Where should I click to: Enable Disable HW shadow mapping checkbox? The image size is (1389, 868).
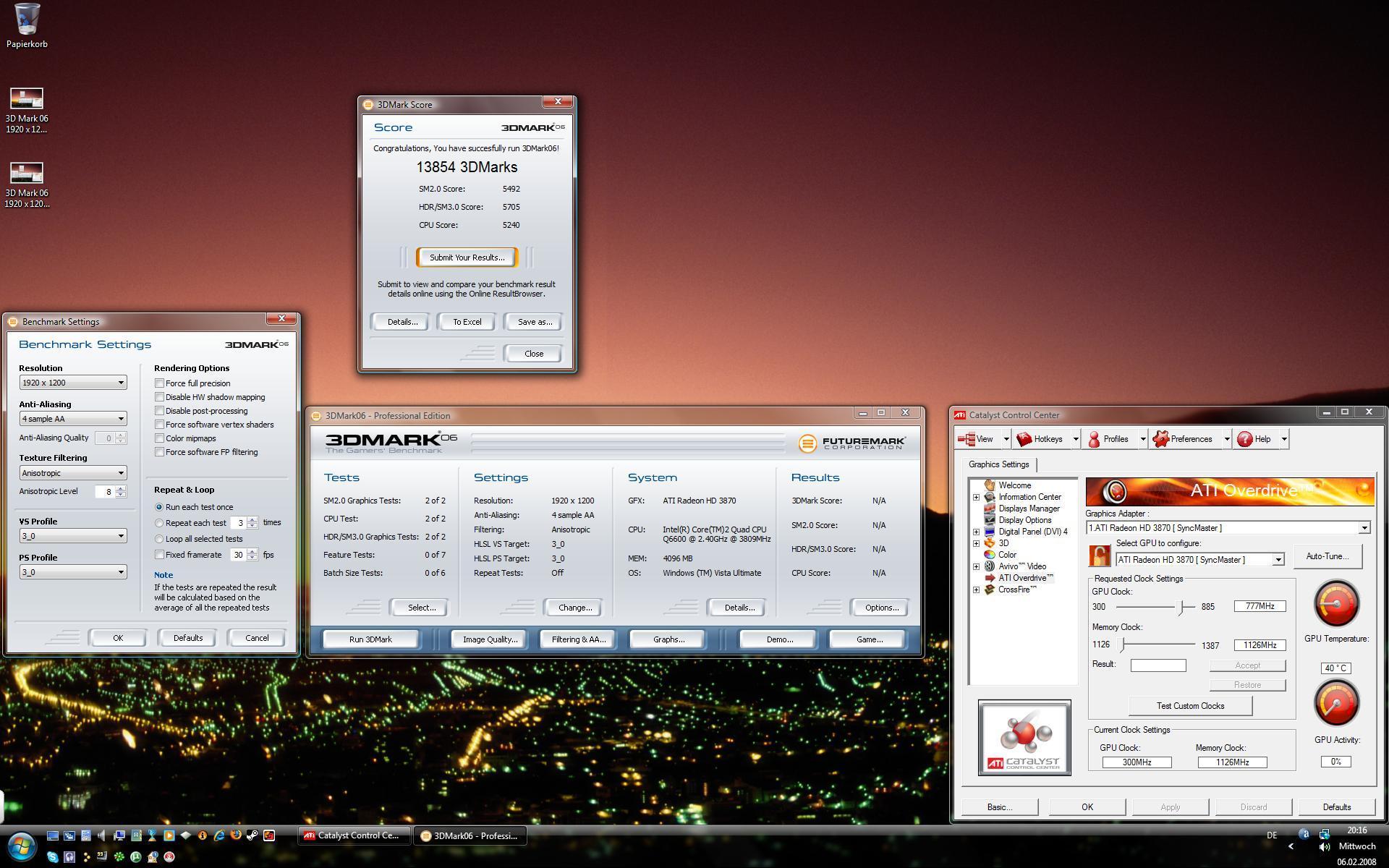[x=159, y=397]
